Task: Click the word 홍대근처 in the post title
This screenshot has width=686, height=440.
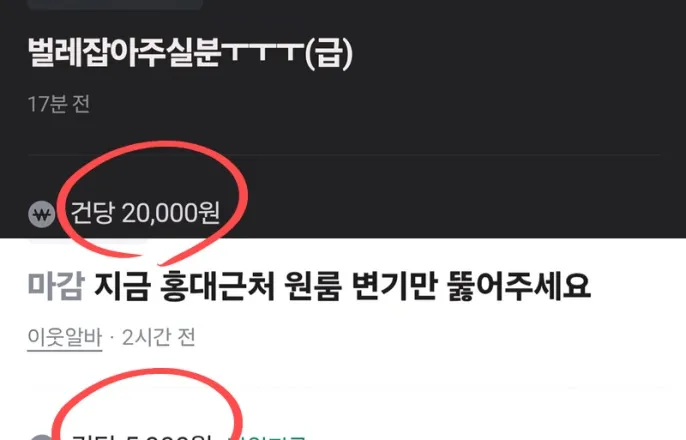Action: pyautogui.click(x=217, y=286)
